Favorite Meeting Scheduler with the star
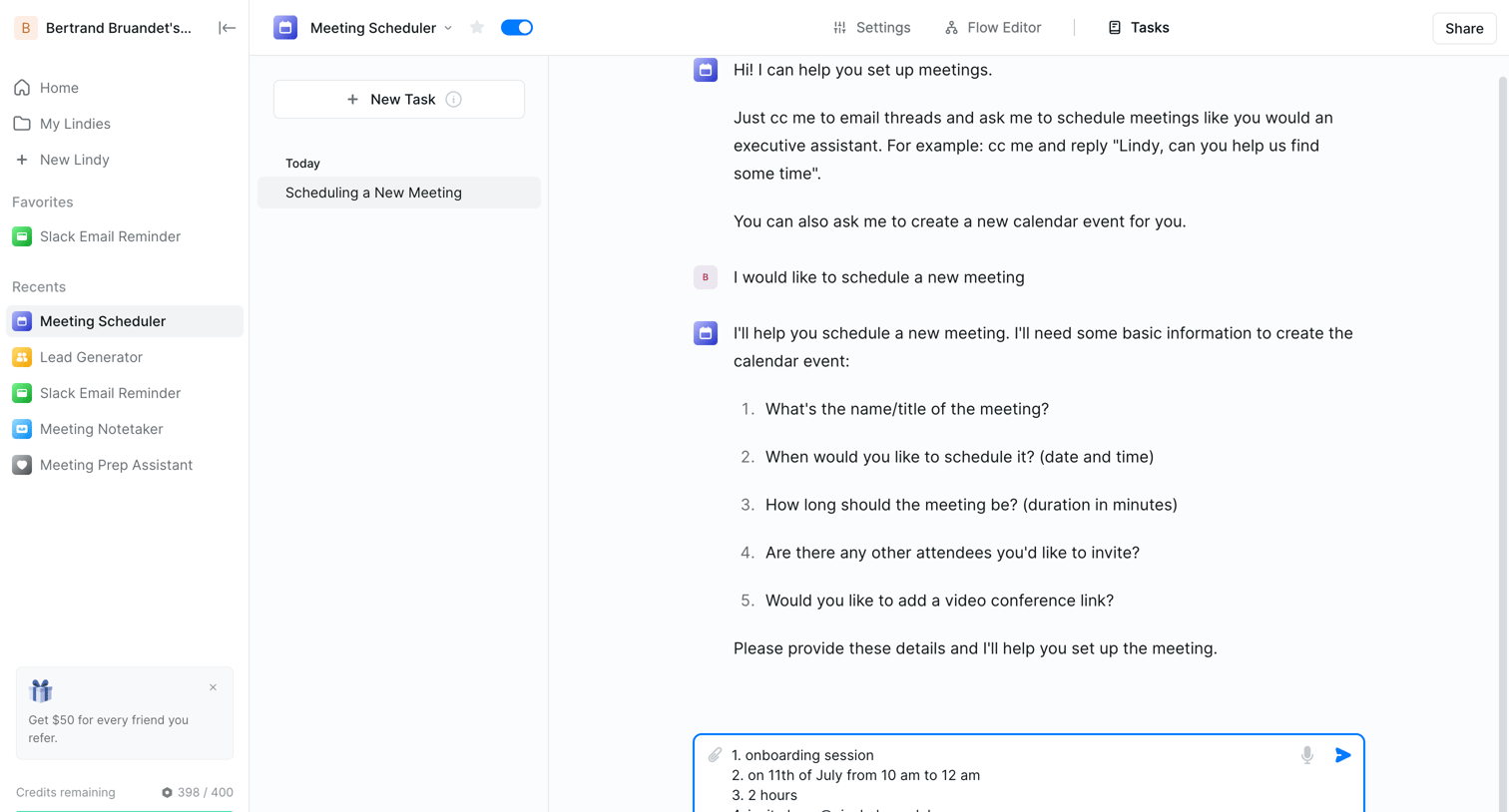The height and width of the screenshot is (812, 1509). (x=477, y=28)
